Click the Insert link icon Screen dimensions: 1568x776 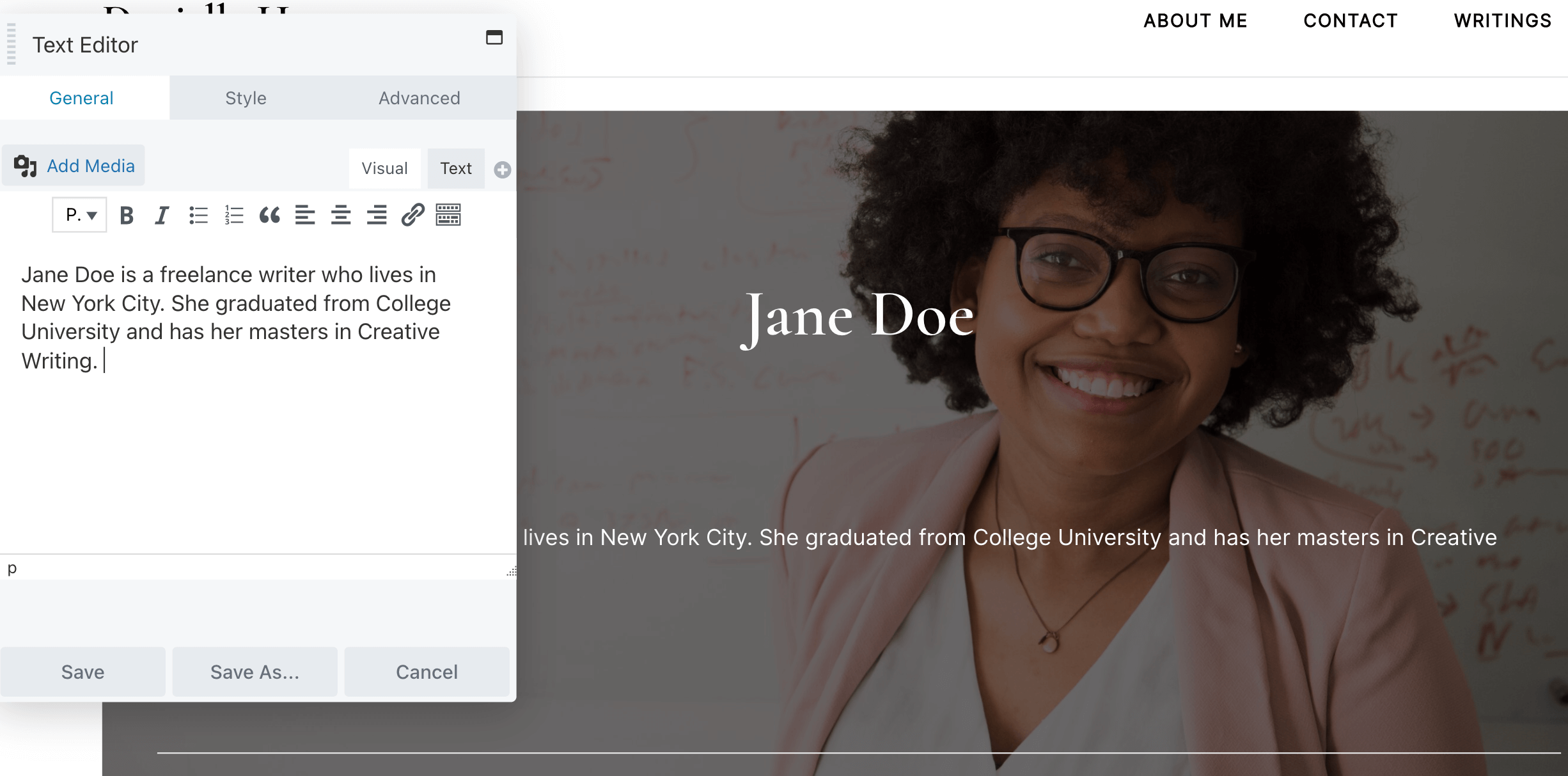click(411, 214)
